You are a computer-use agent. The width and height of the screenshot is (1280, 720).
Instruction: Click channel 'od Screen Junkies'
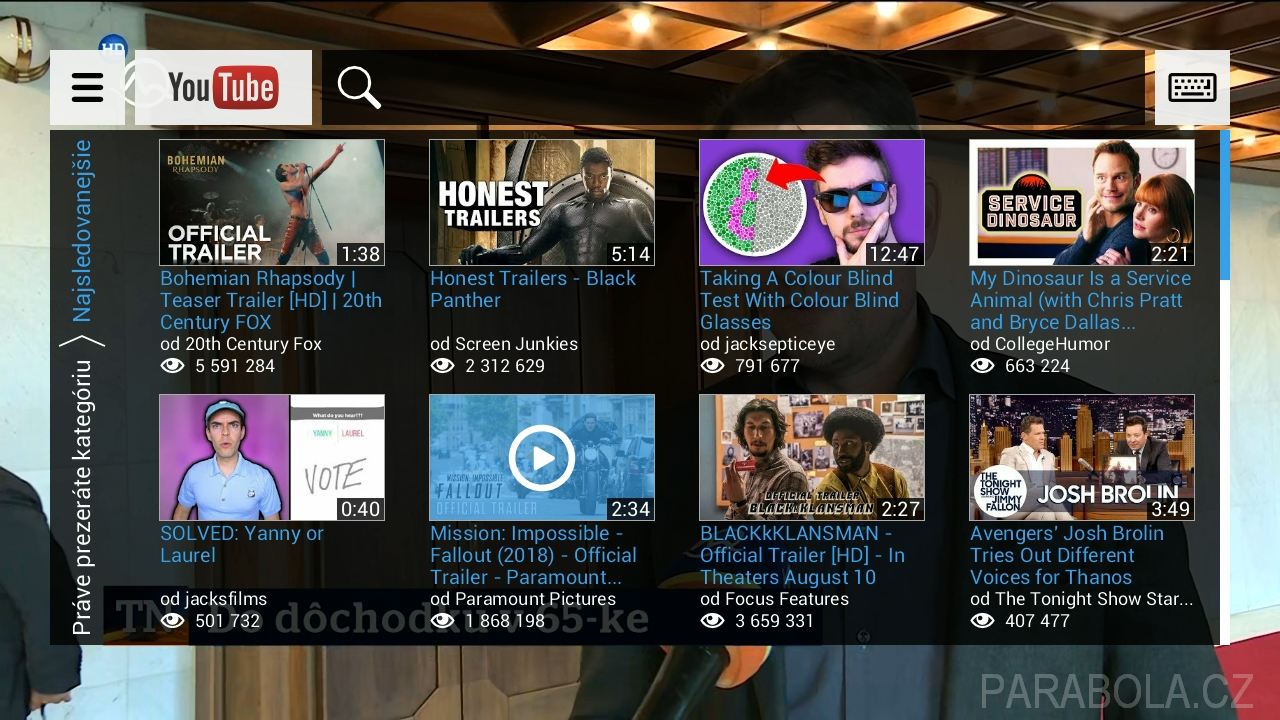(x=504, y=344)
